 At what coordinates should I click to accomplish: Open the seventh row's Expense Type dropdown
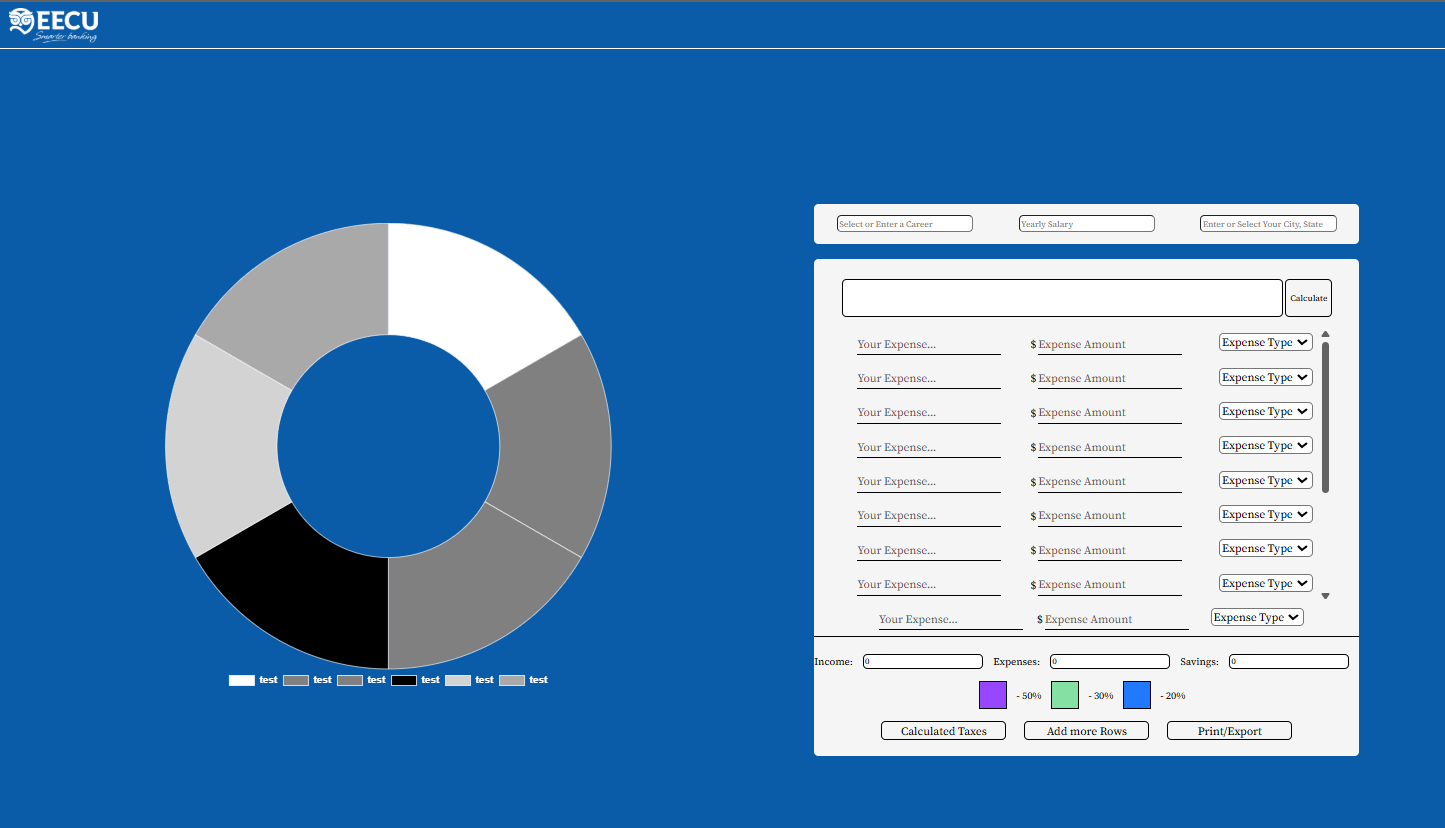tap(1265, 548)
